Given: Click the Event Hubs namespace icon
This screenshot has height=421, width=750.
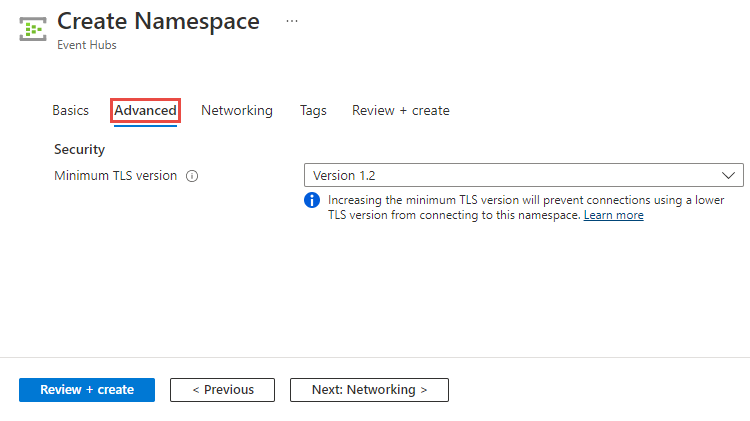Looking at the screenshot, I should click(x=33, y=29).
